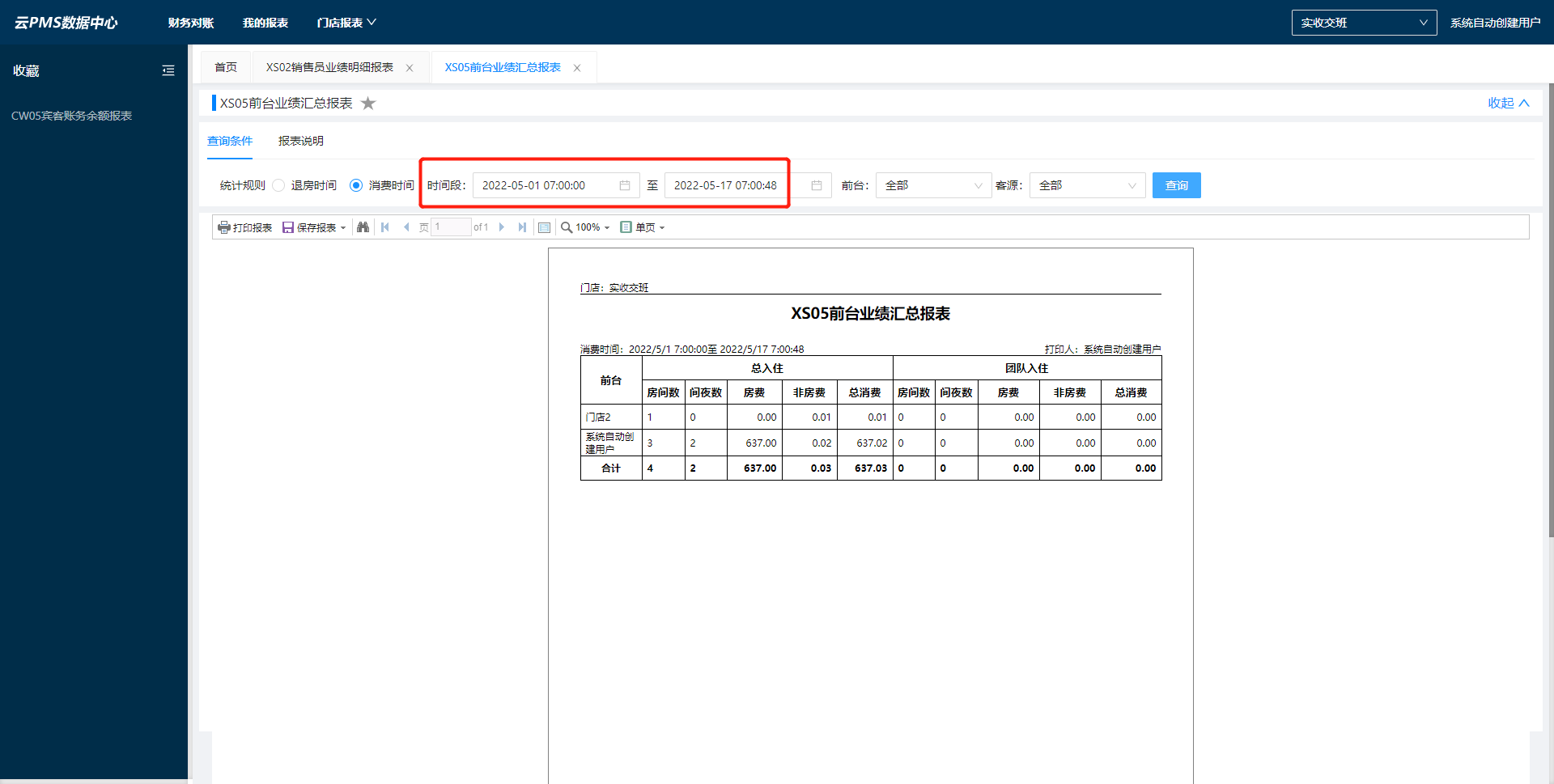The image size is (1554, 784).
Task: Click 房费 value 637.00 in 系统自动创建用户 row
Action: pos(761,443)
